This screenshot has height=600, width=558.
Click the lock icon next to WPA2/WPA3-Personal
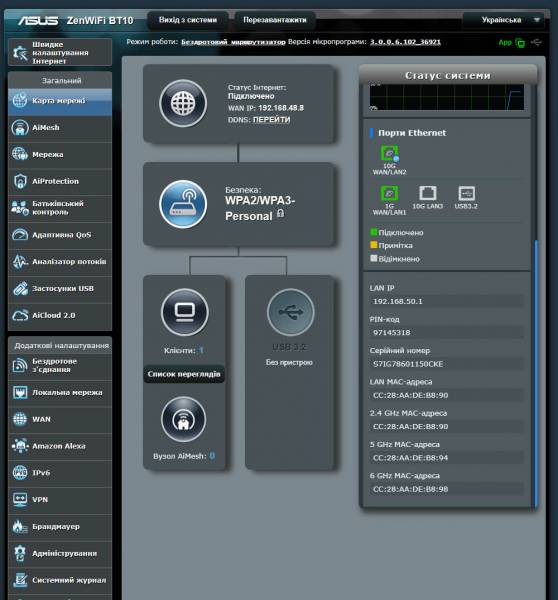pyautogui.click(x=281, y=213)
